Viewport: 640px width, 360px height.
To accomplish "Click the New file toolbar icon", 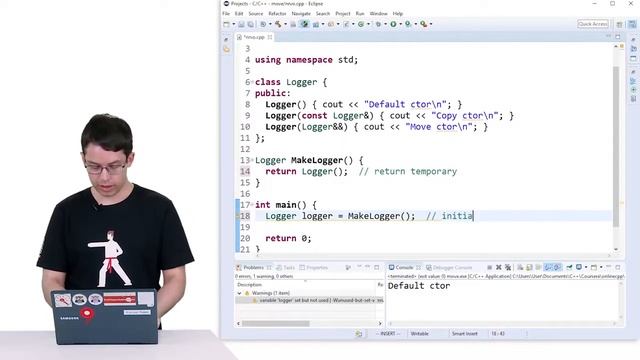I will point(226,24).
